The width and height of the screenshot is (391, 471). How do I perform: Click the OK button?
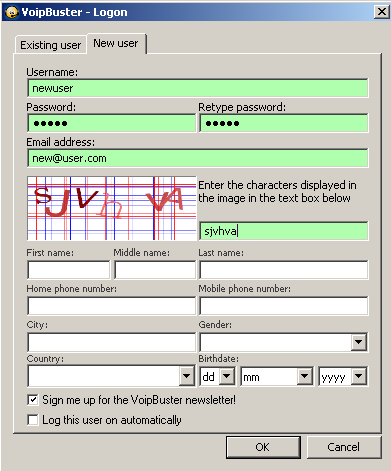click(263, 447)
